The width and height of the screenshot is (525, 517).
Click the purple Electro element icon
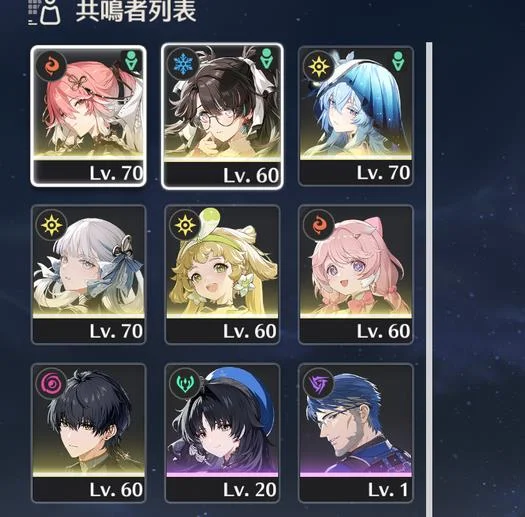318,383
